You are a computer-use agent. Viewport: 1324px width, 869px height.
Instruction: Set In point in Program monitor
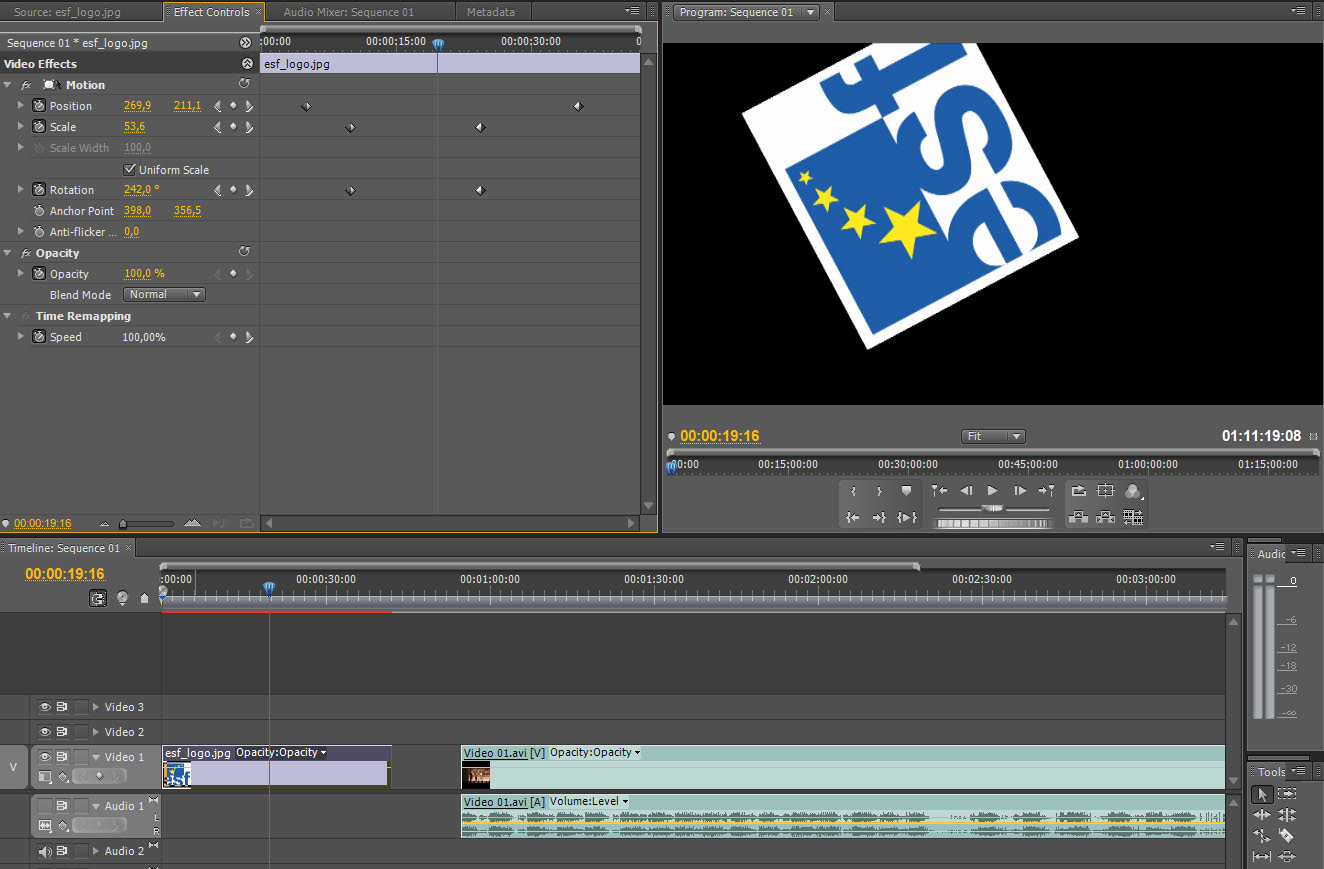click(x=853, y=491)
